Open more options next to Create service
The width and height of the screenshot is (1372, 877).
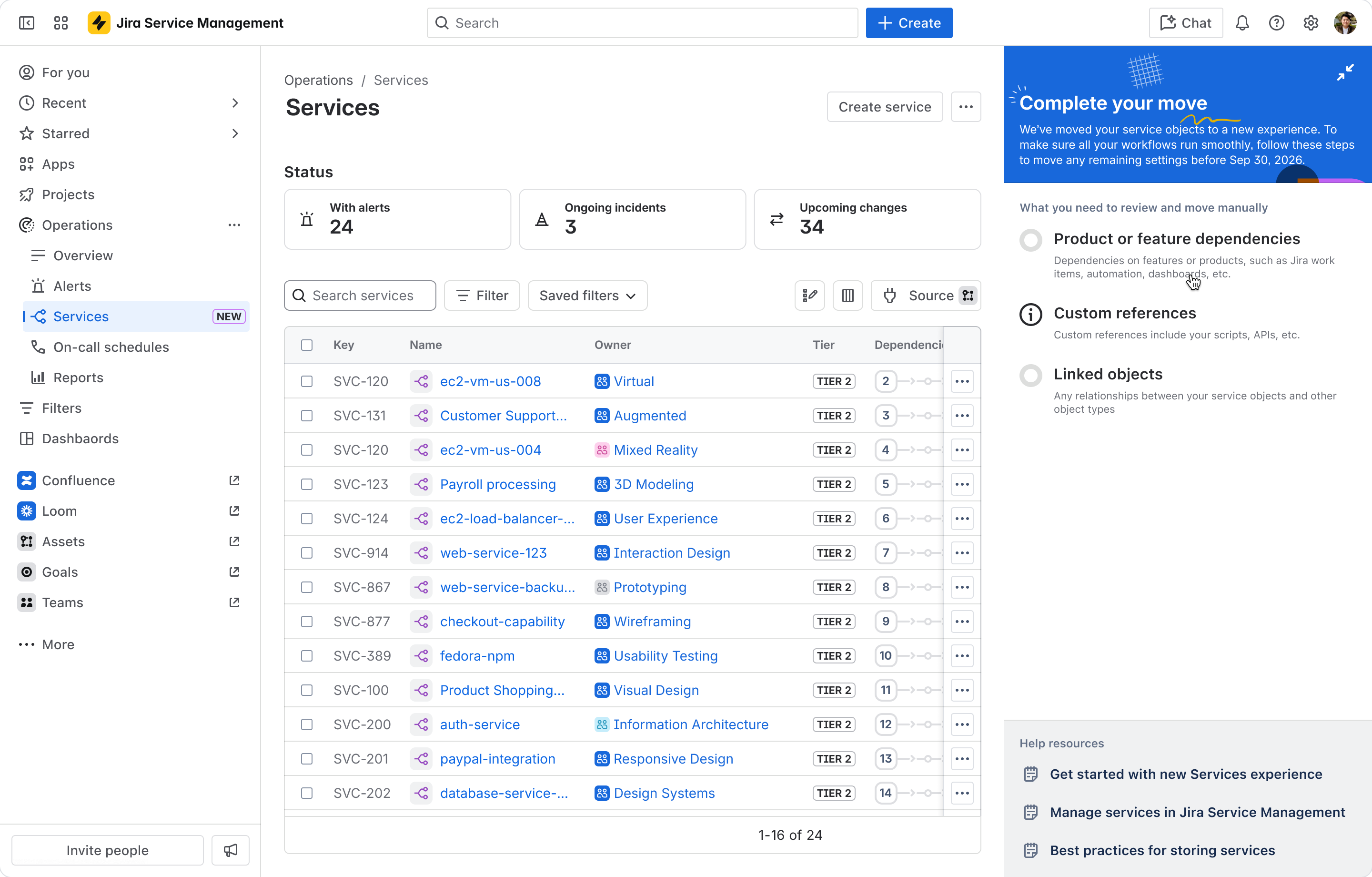(x=966, y=107)
